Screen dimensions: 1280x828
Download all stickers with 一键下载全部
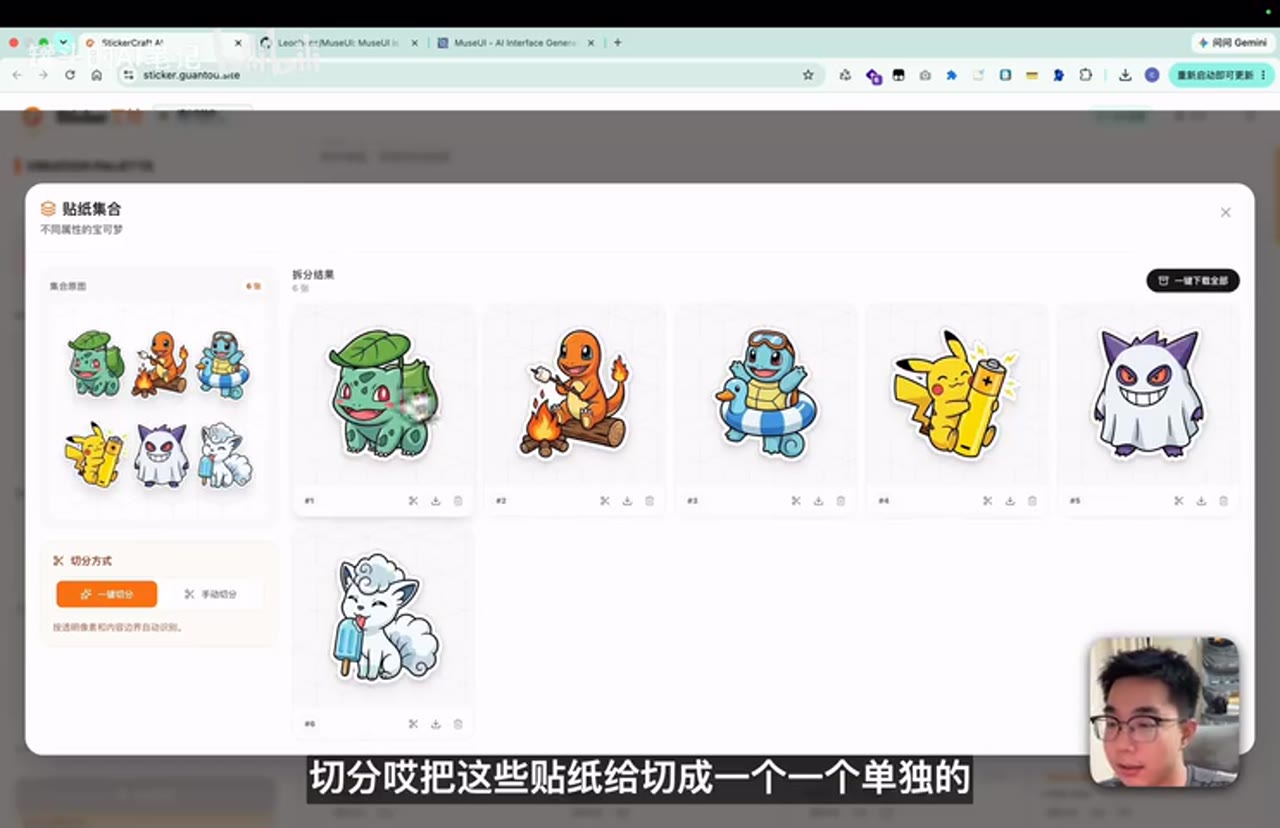1193,281
